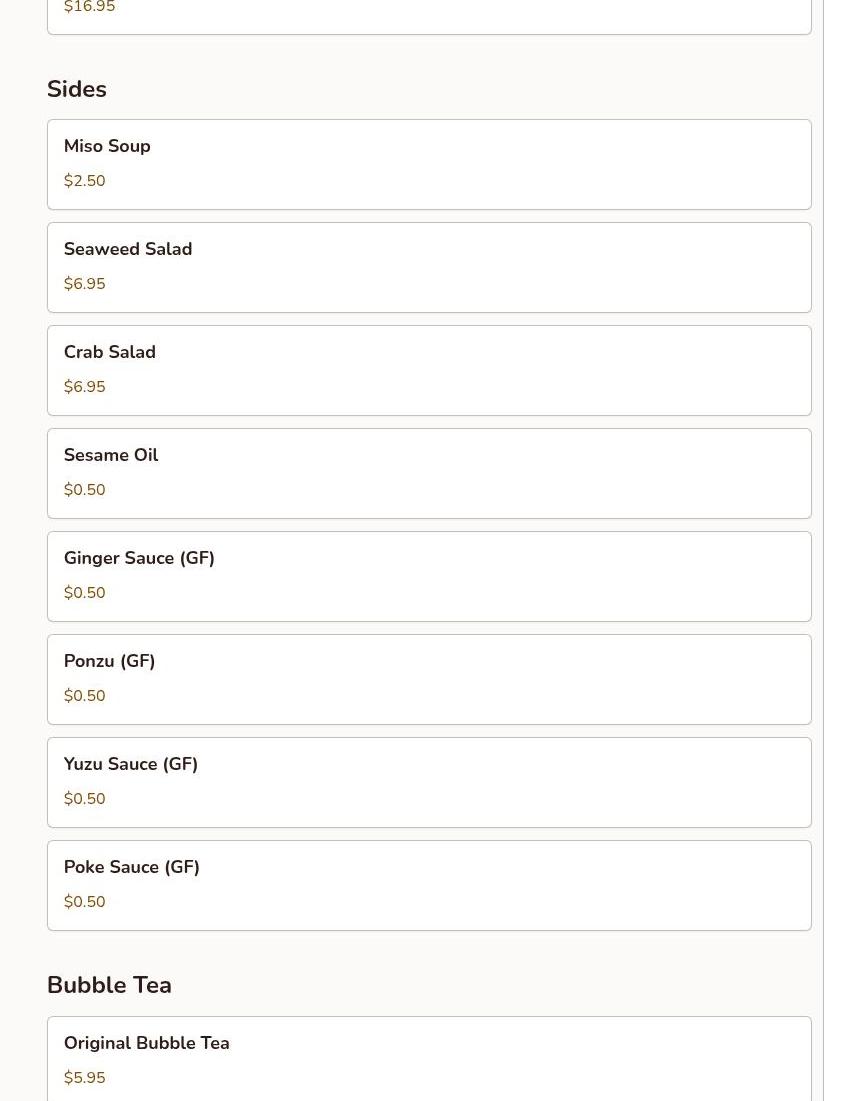The width and height of the screenshot is (844, 1101).
Task: Choose Poke Sauce (GF) side
Action: pos(428,885)
